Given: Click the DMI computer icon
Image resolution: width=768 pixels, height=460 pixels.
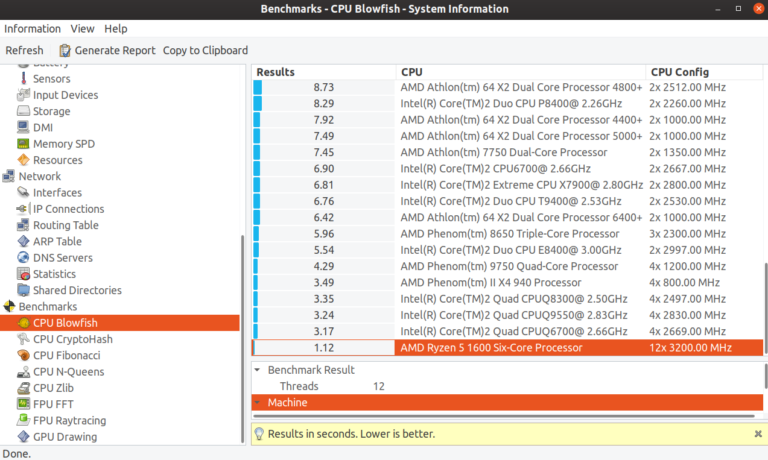Looking at the screenshot, I should (23, 127).
